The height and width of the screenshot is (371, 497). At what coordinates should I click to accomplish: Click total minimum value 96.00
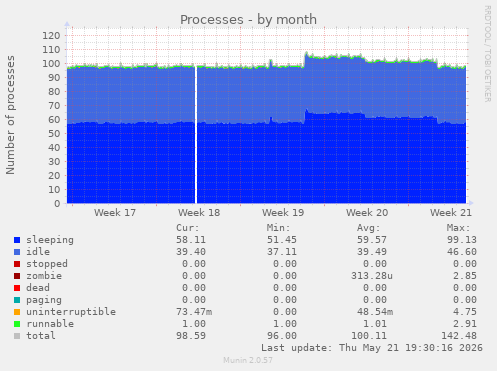coord(282,336)
